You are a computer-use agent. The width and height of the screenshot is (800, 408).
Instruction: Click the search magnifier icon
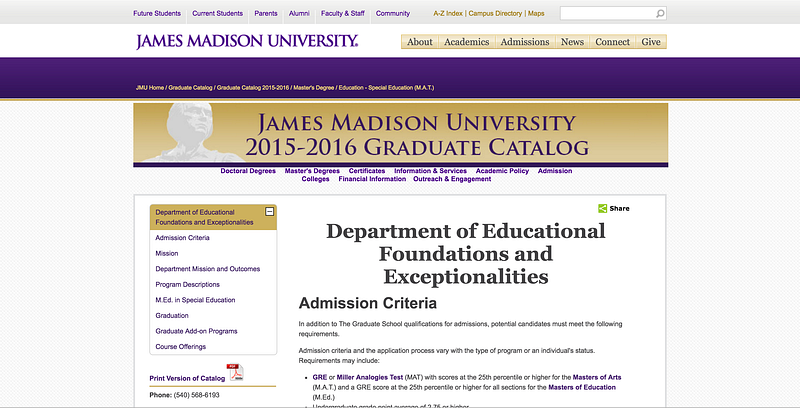[x=660, y=14]
